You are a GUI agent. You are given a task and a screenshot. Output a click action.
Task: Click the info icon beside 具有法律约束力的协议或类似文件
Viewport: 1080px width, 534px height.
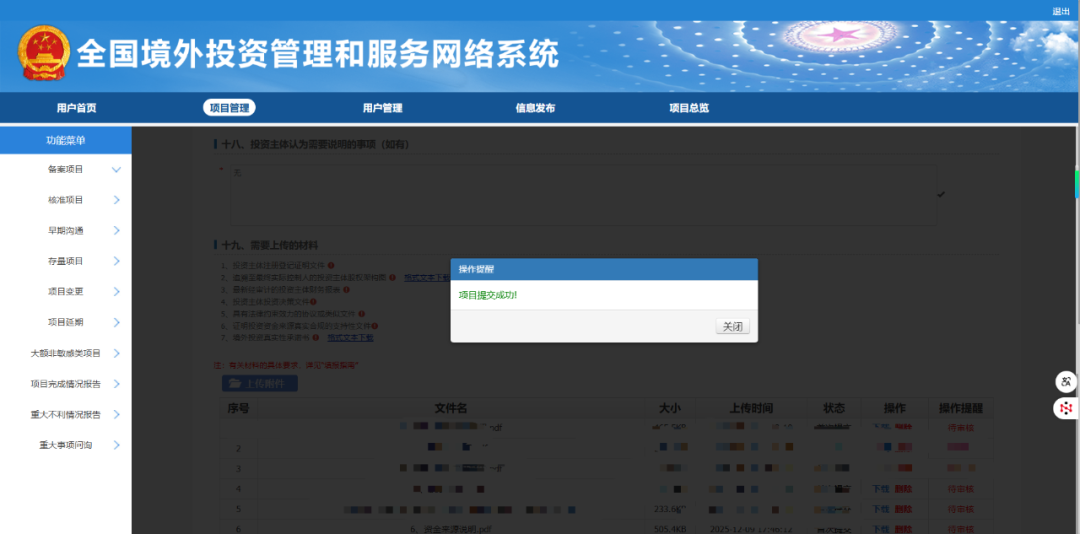tap(362, 314)
